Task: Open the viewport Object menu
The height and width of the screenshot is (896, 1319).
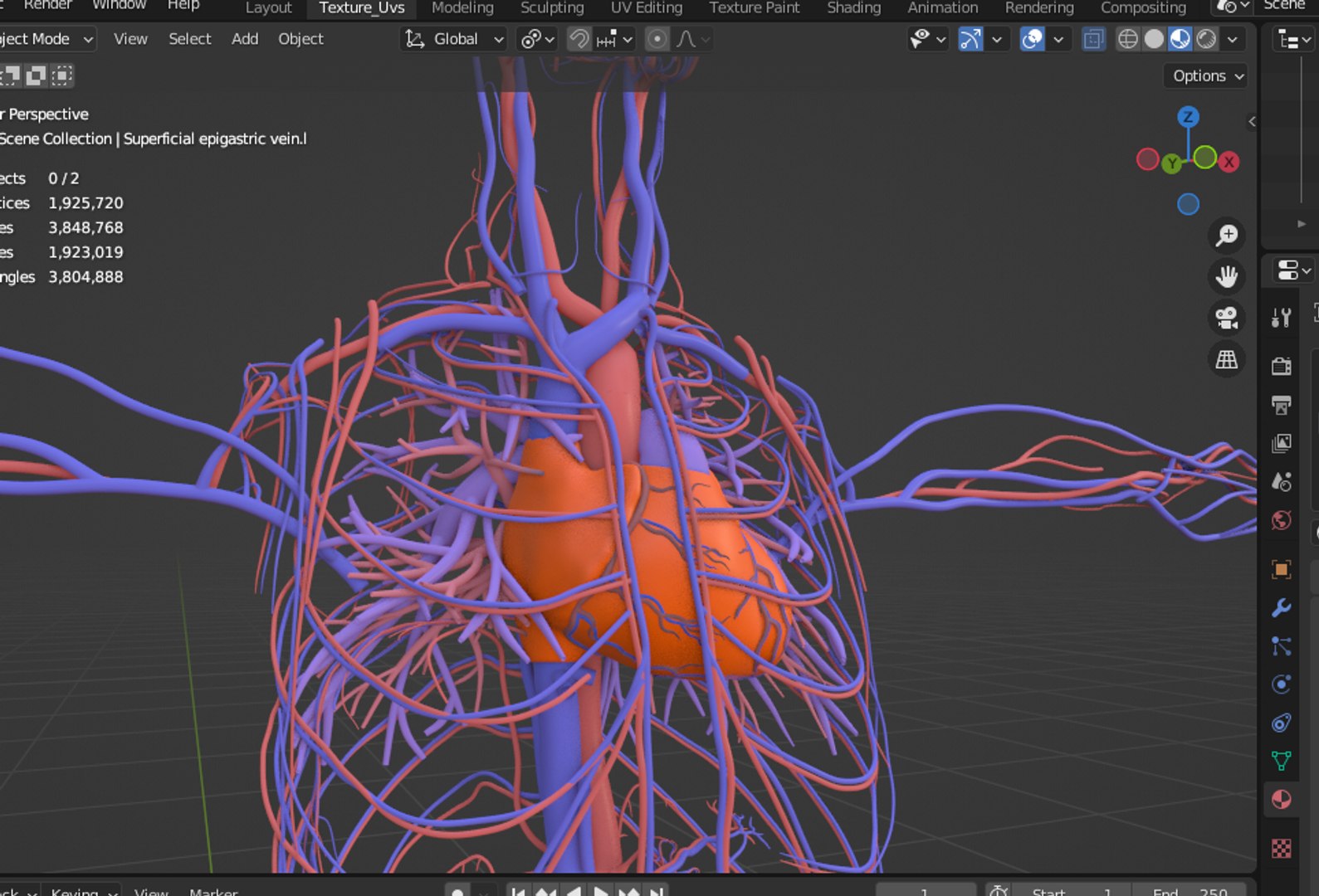Action: tap(300, 39)
